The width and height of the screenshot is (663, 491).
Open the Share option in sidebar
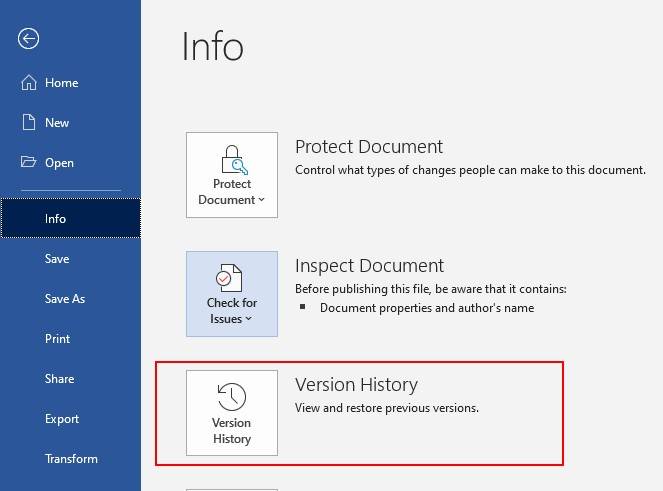(x=71, y=379)
